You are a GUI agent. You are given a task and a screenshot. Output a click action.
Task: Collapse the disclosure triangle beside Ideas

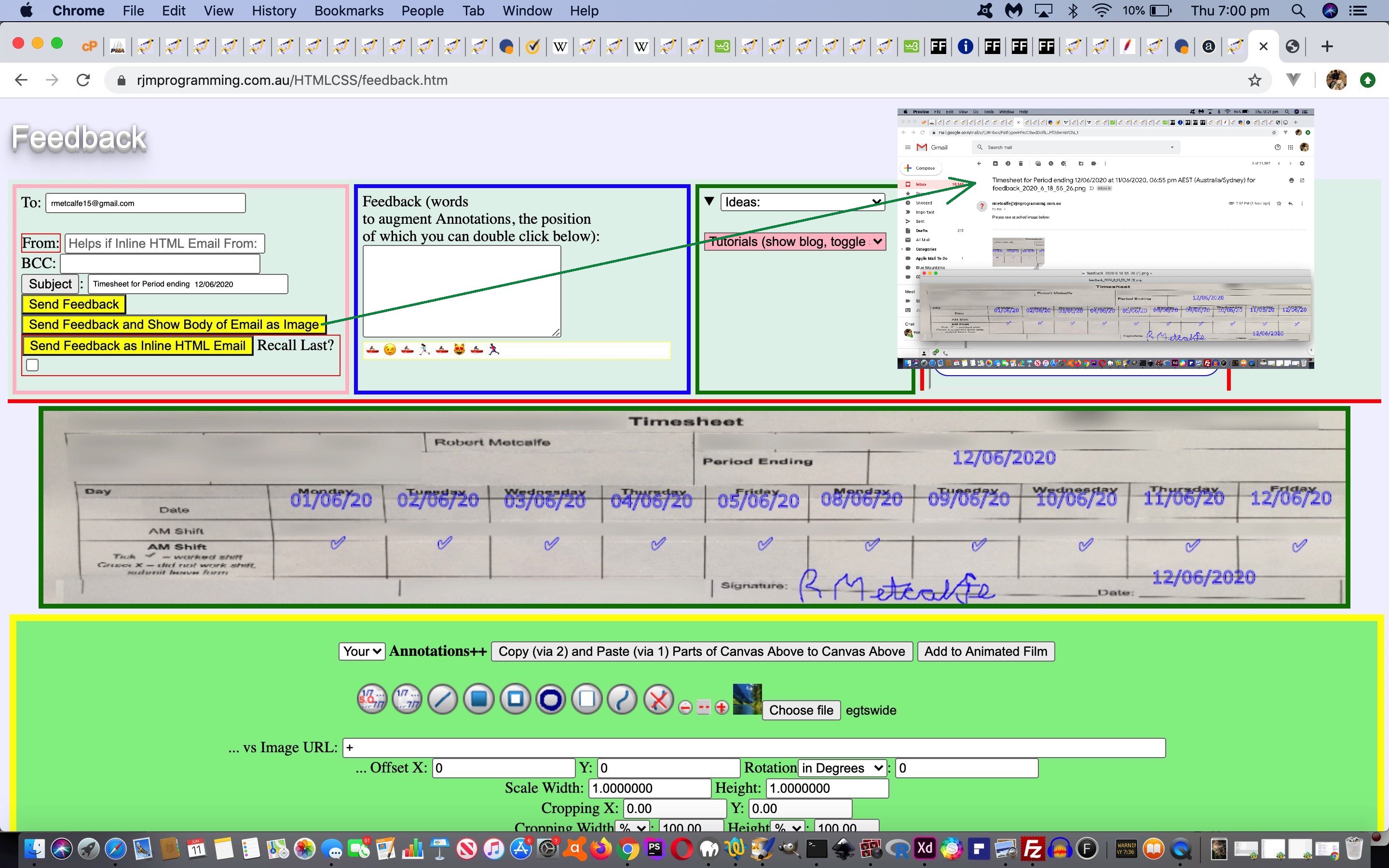pyautogui.click(x=709, y=202)
